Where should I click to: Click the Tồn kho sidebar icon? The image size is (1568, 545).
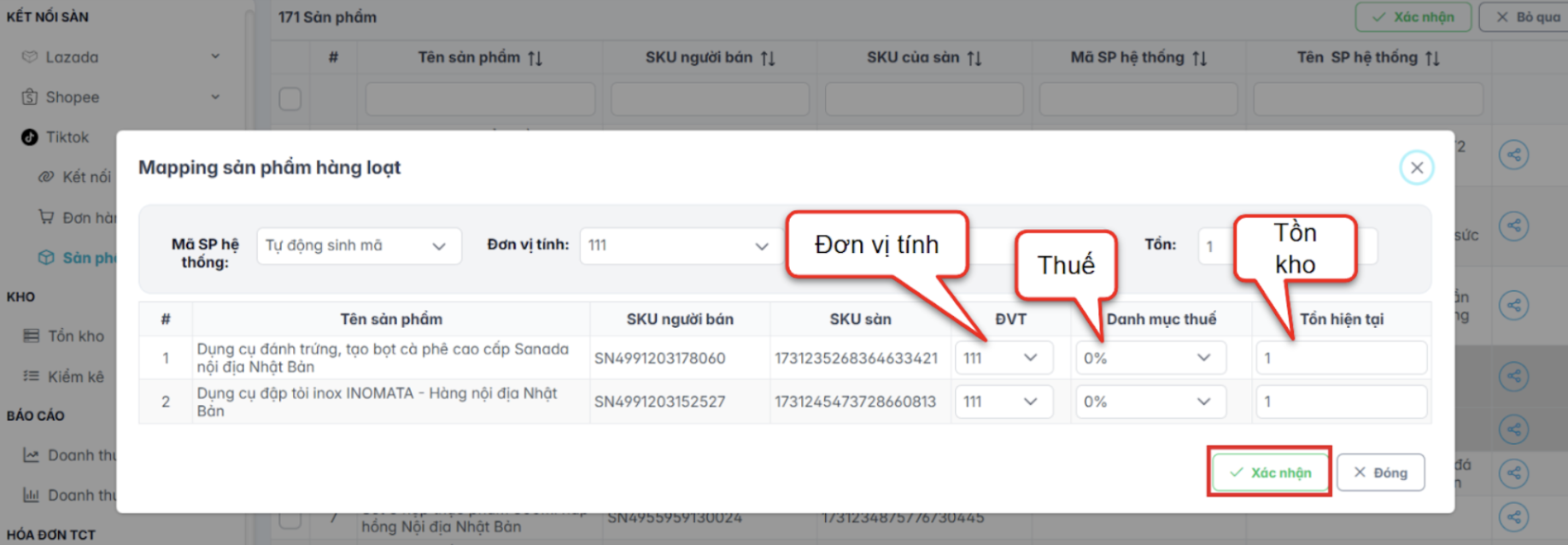tap(32, 336)
